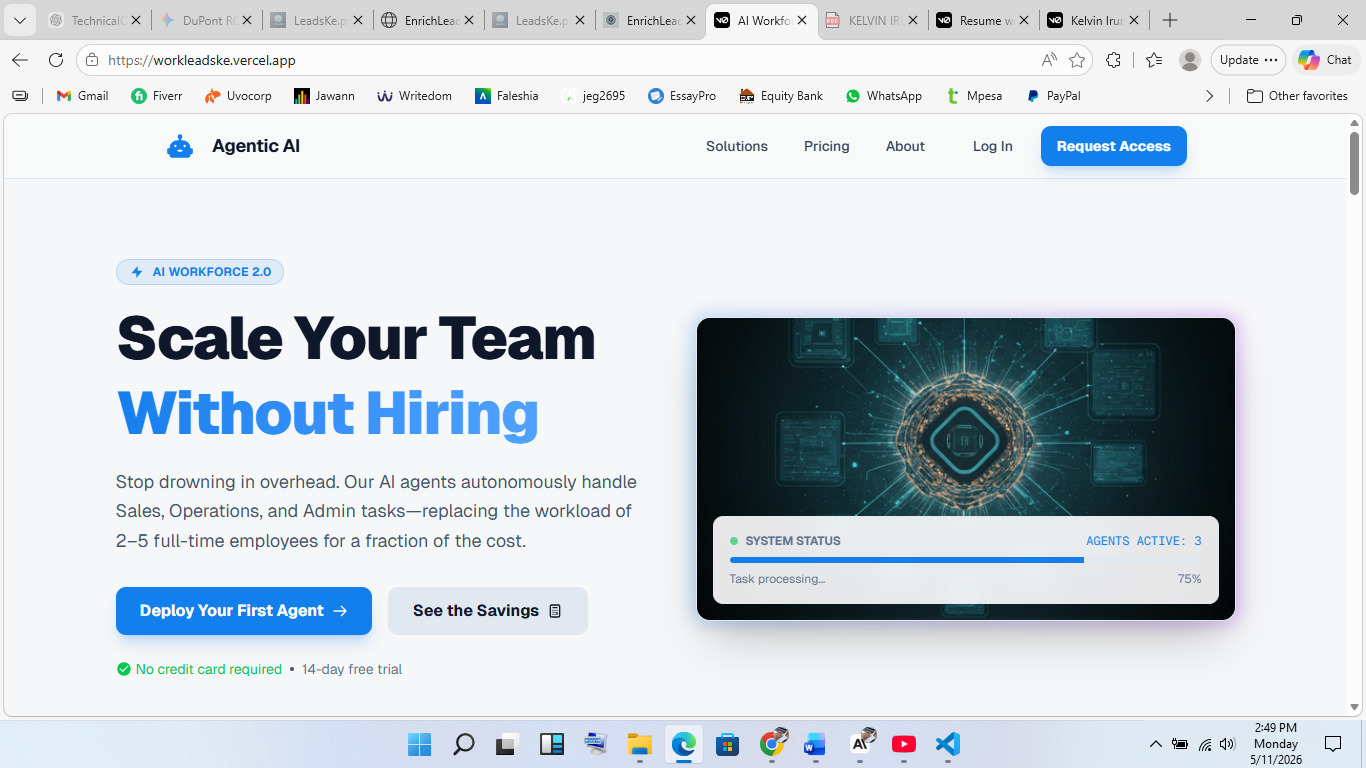The image size is (1366, 768).
Task: Open the PayPal bookmark
Action: (x=1053, y=96)
